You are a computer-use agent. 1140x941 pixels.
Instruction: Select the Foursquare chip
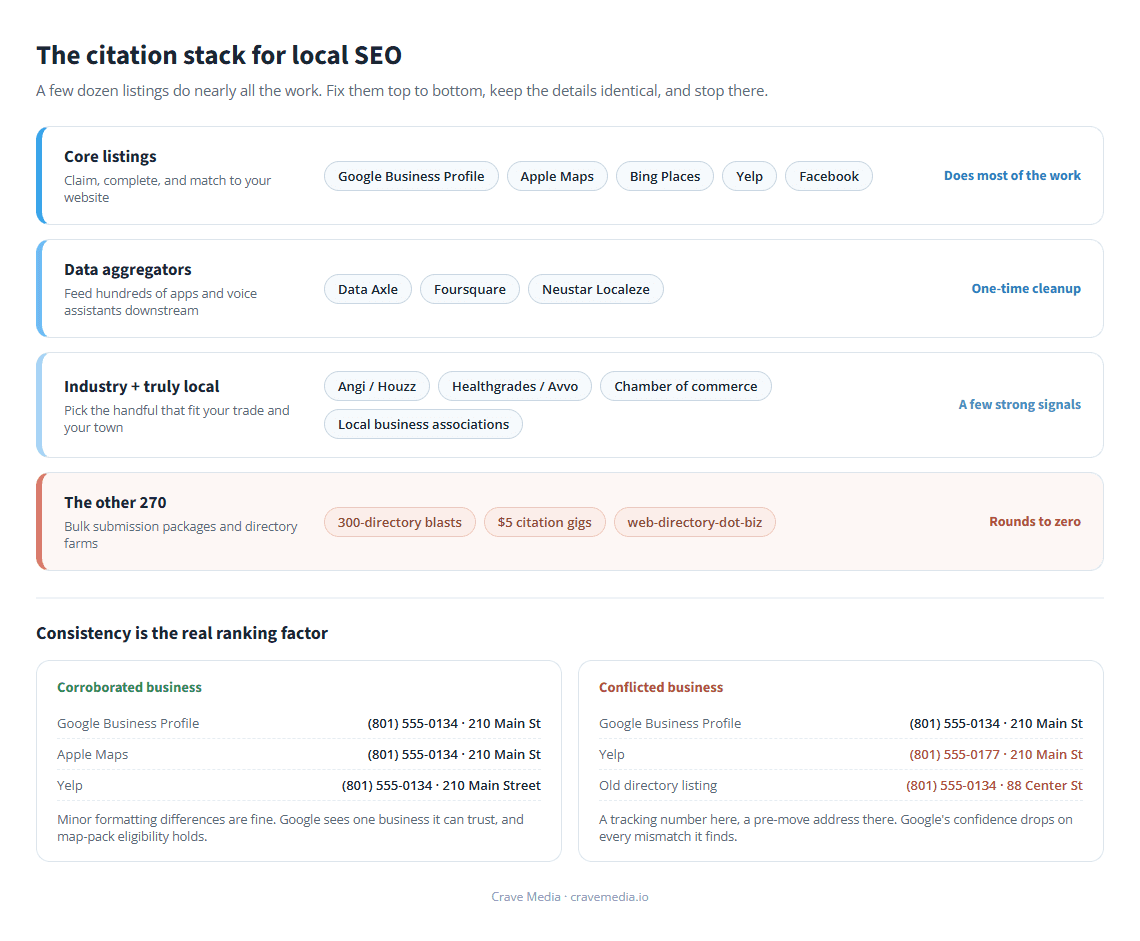[x=470, y=289]
